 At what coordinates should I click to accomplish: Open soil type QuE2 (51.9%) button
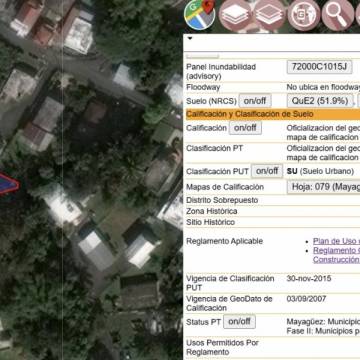click(320, 101)
